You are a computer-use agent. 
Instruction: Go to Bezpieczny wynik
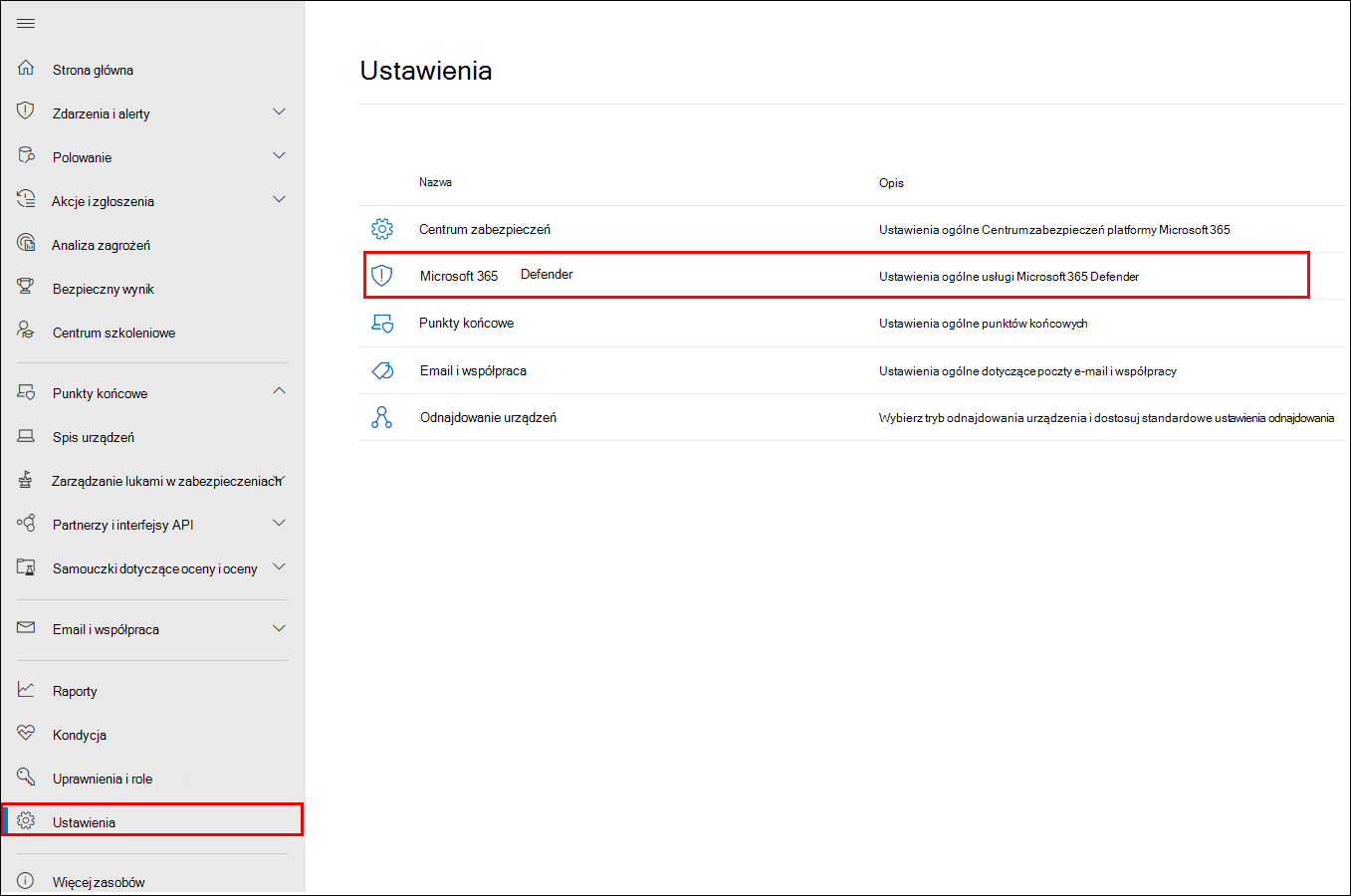click(x=104, y=289)
